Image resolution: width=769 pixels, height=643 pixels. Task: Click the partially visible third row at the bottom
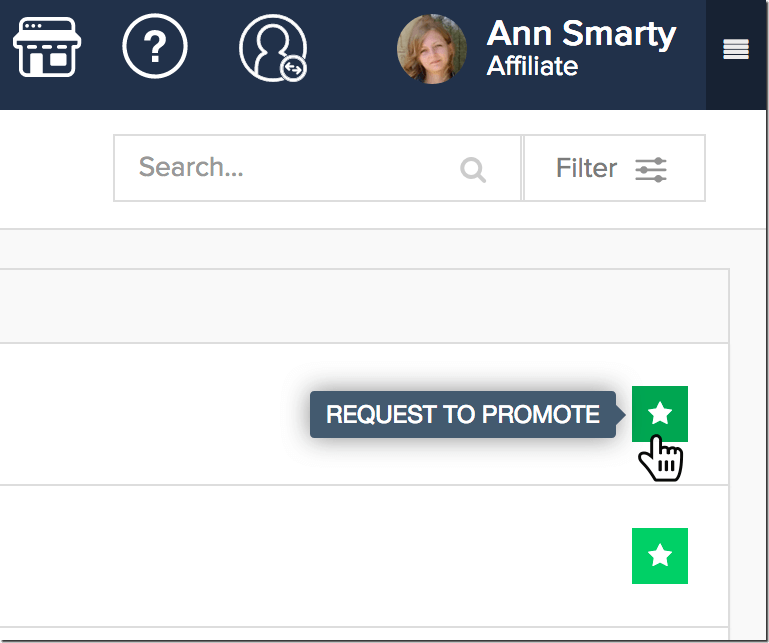tap(364, 633)
